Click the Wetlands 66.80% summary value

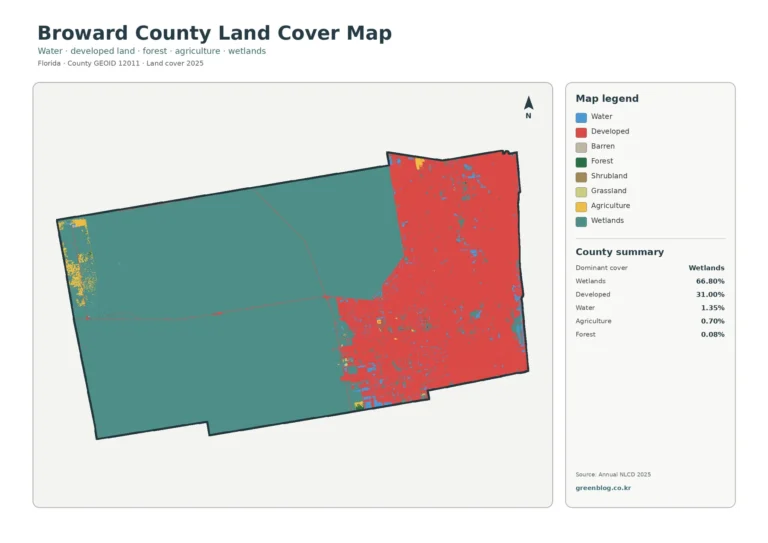click(710, 281)
